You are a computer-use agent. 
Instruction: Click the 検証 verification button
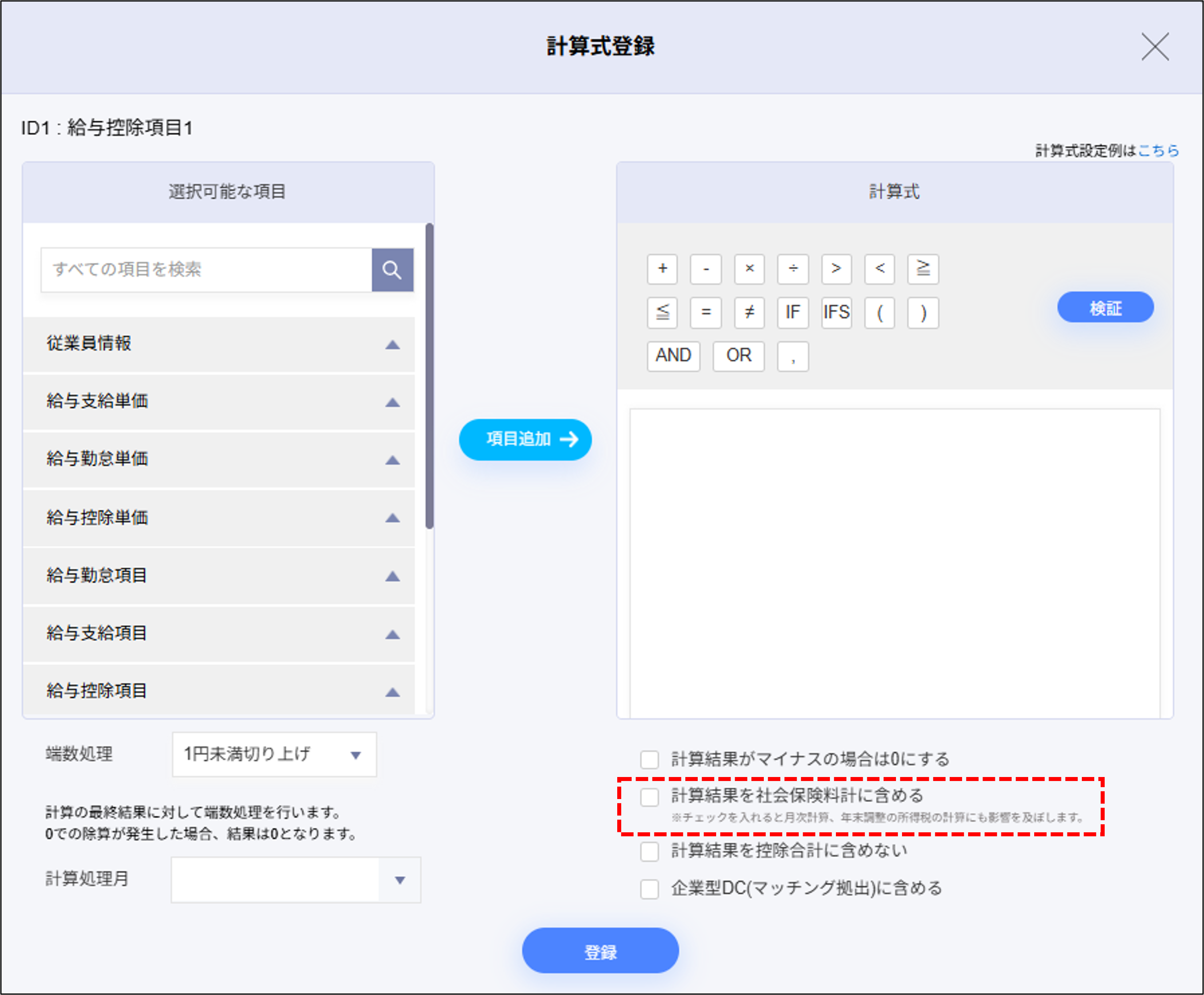point(1105,307)
